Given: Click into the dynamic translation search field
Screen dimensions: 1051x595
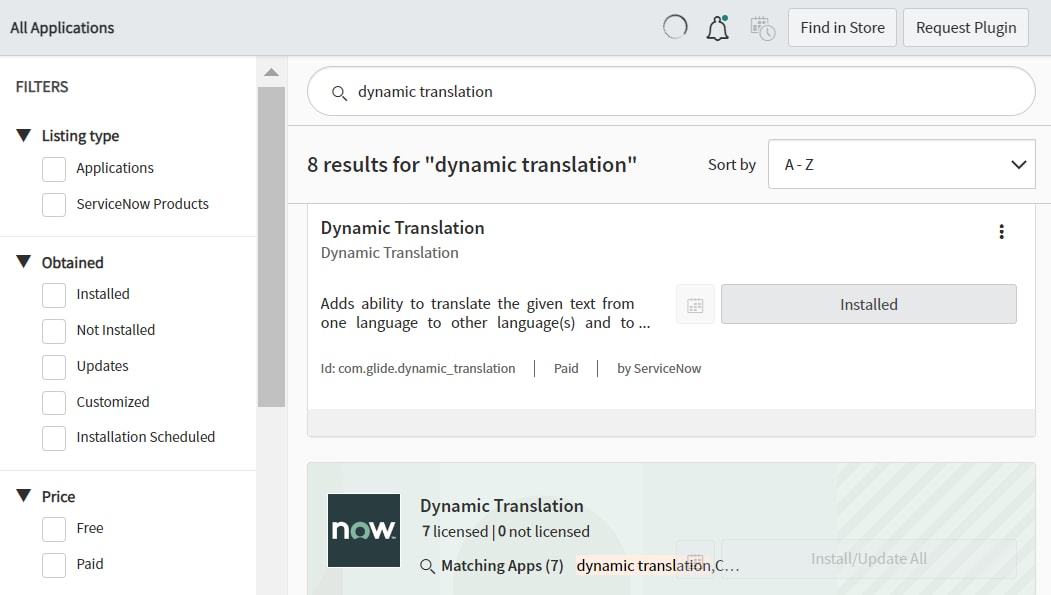Looking at the screenshot, I should point(671,91).
